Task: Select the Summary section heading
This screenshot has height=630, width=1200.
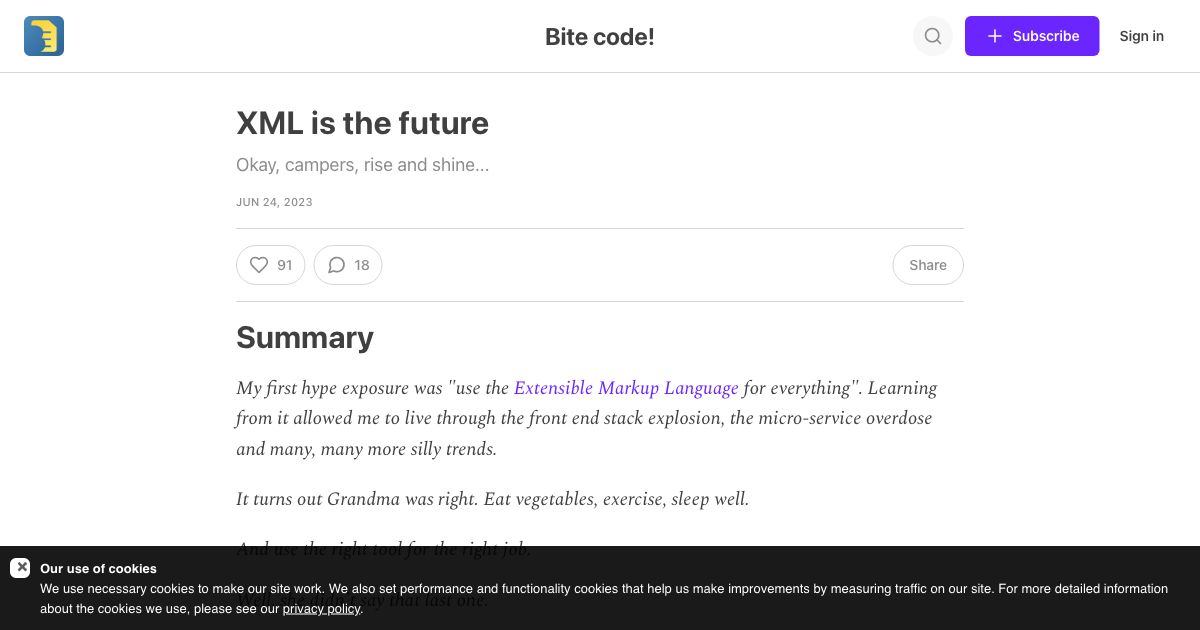Action: 305,337
